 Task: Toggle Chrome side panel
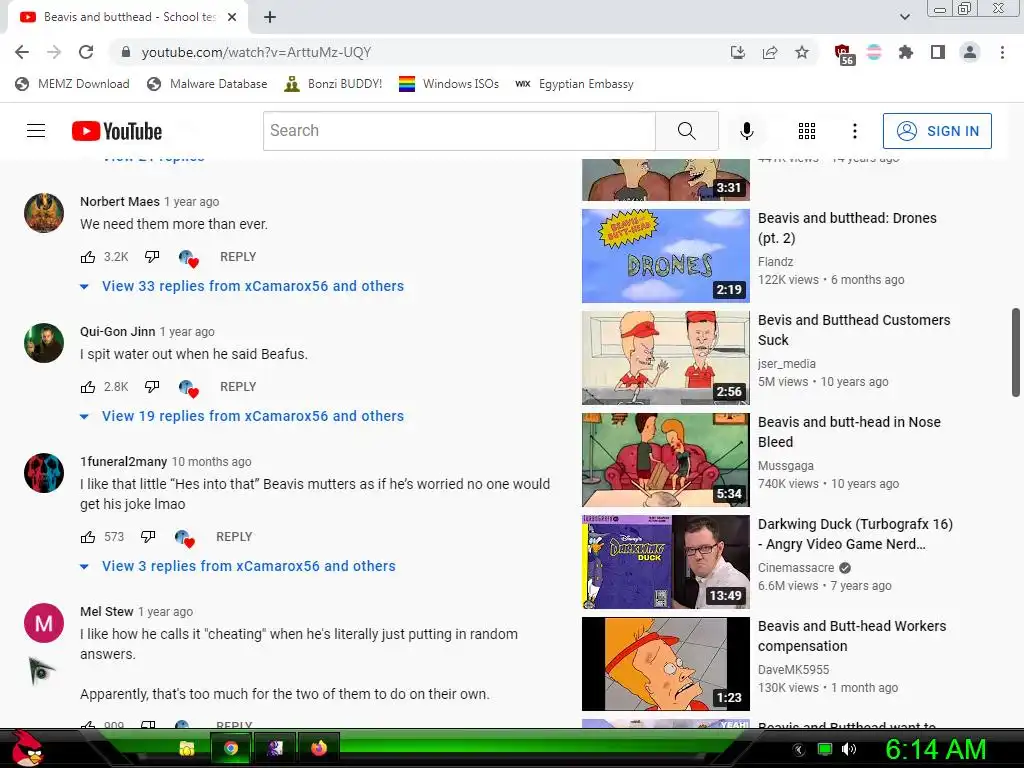(x=938, y=52)
